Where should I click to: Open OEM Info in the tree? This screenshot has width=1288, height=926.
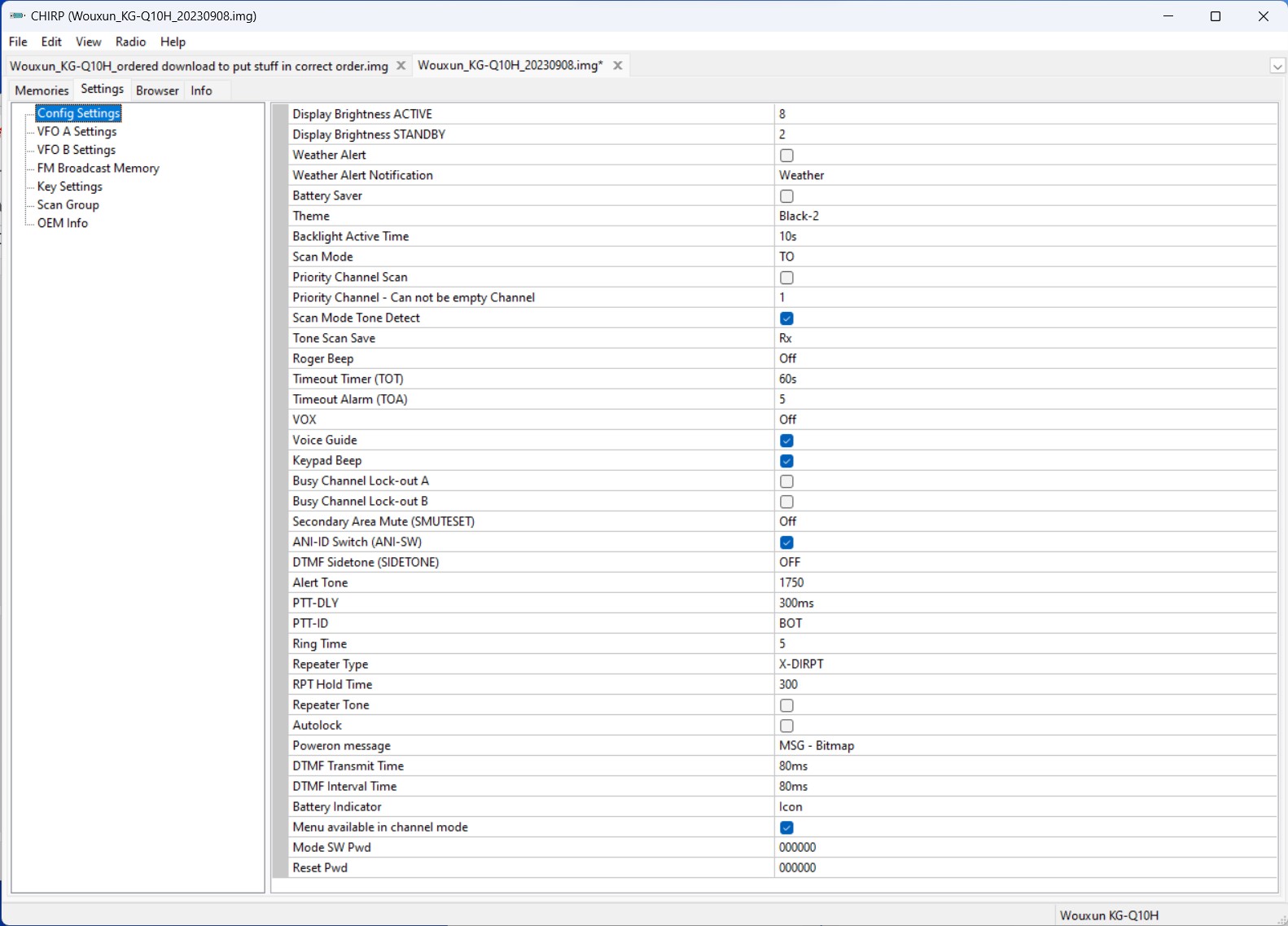(x=62, y=223)
